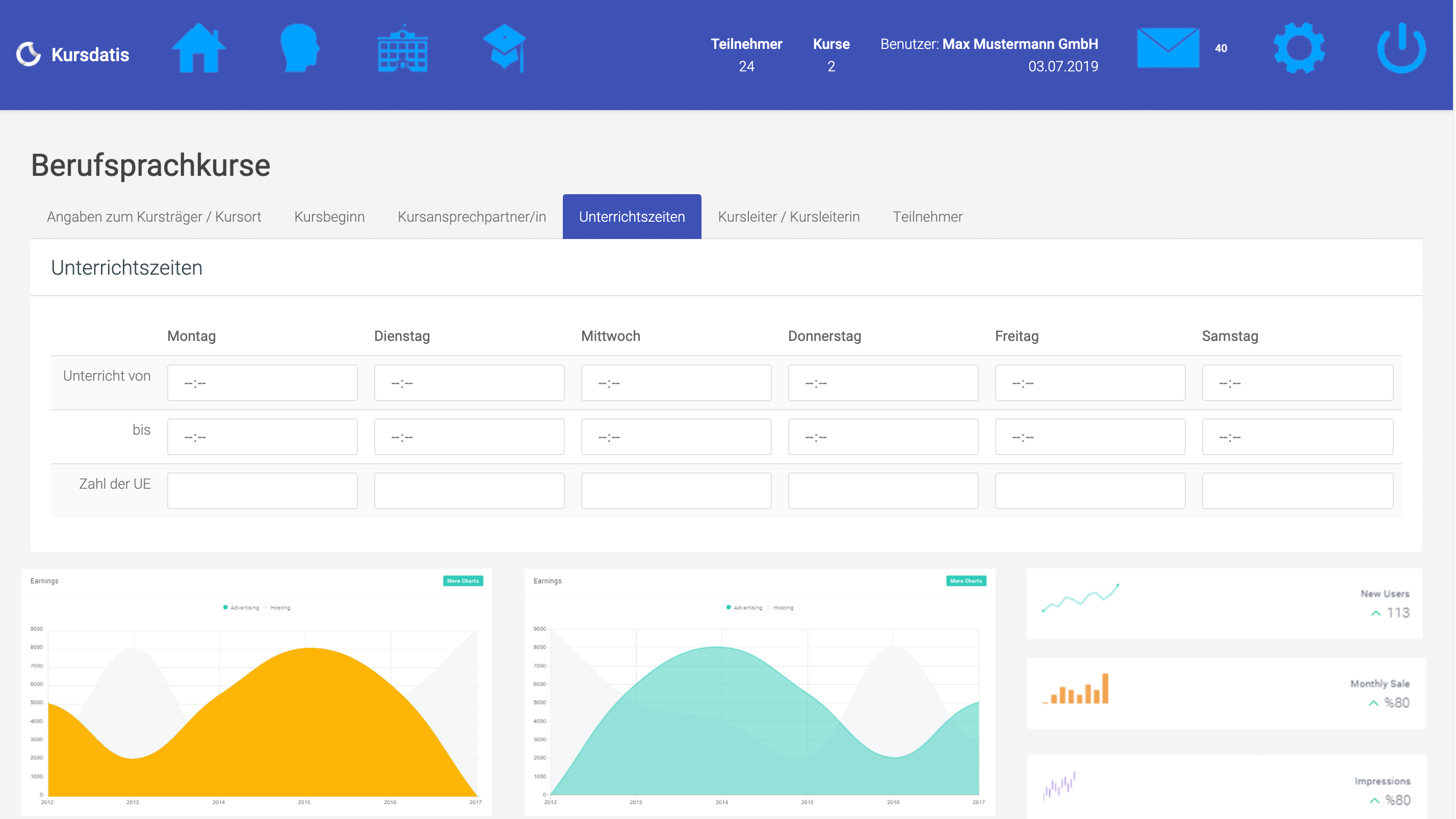Log out using the power icon
The height and width of the screenshot is (819, 1456).
pyautogui.click(x=1401, y=48)
